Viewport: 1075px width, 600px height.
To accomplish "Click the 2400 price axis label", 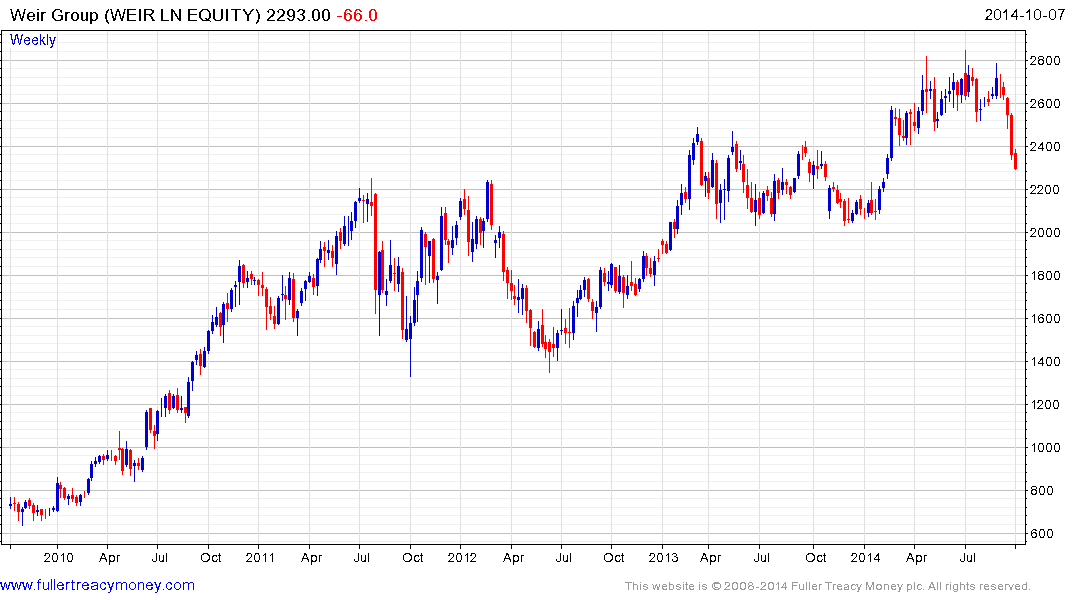I will click(x=1045, y=147).
